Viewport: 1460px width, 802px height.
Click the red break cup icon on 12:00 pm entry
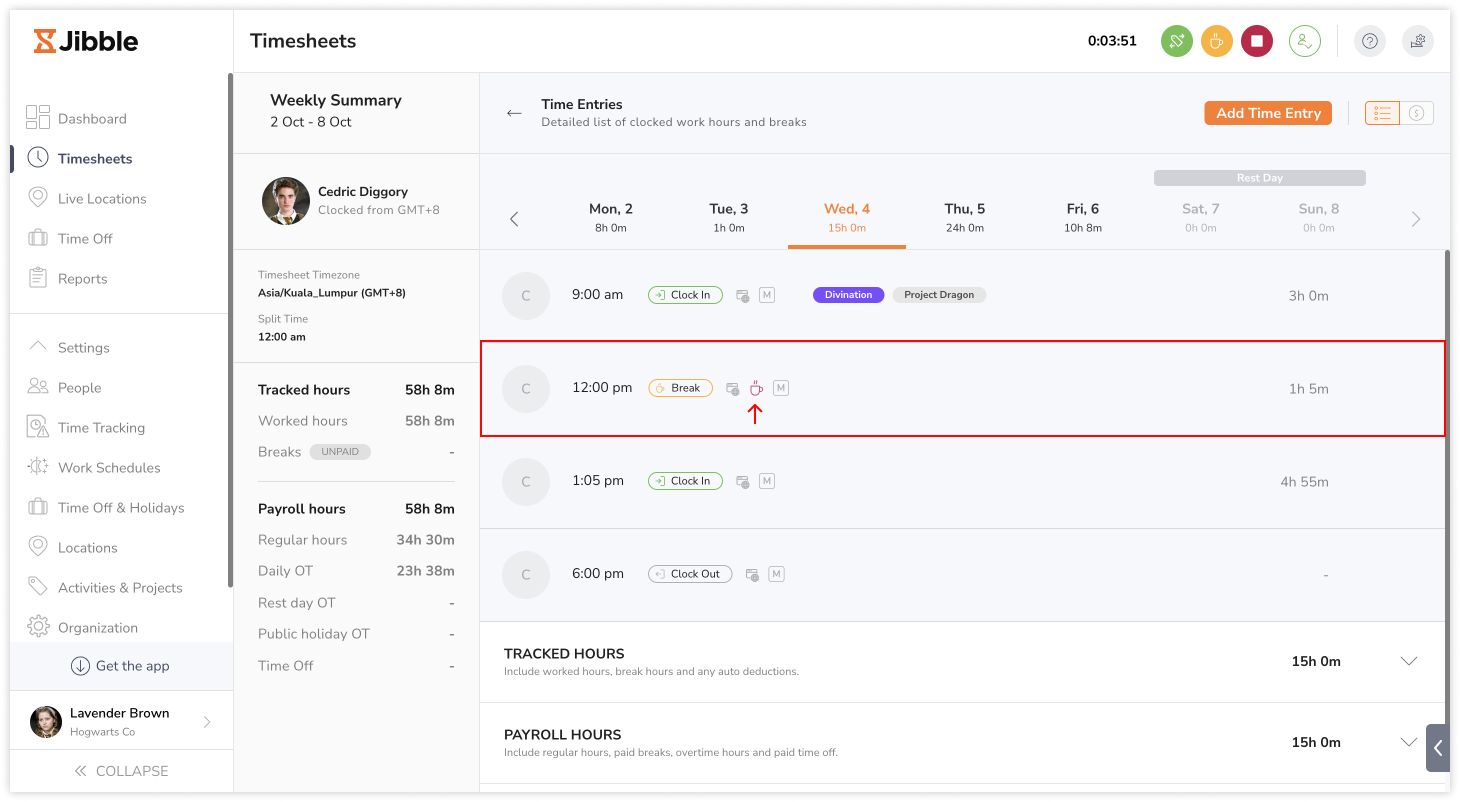(x=756, y=387)
